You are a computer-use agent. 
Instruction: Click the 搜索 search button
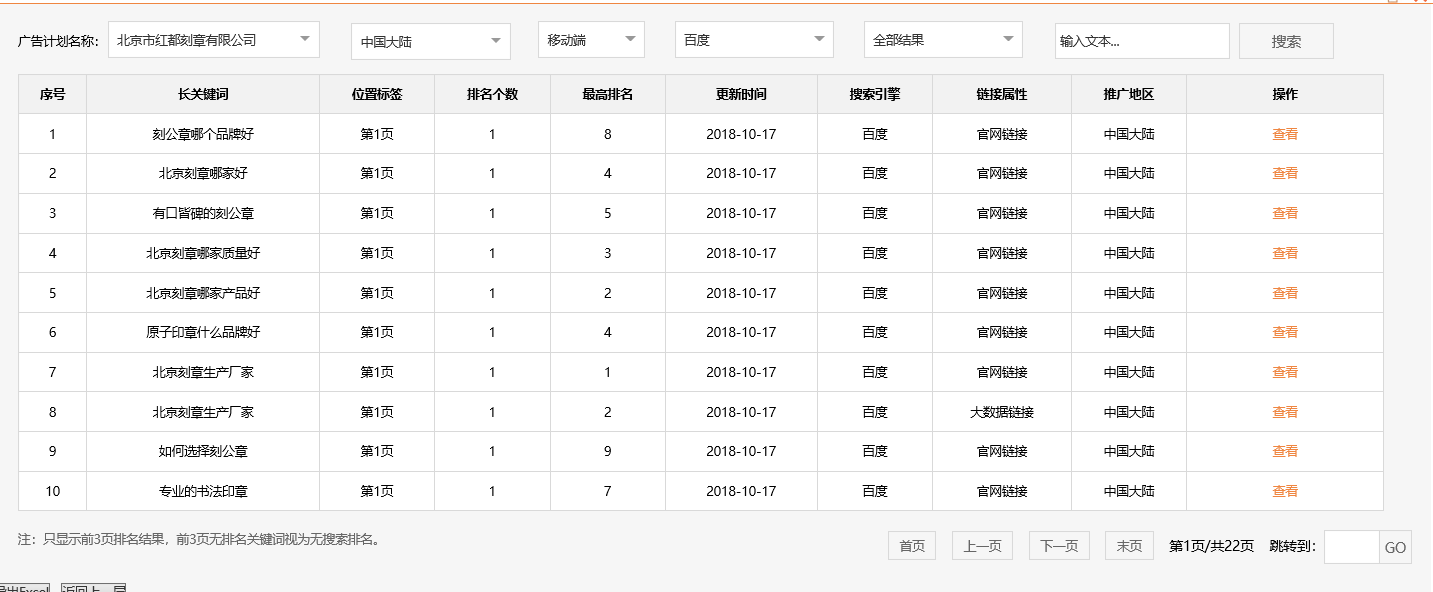(x=1286, y=40)
